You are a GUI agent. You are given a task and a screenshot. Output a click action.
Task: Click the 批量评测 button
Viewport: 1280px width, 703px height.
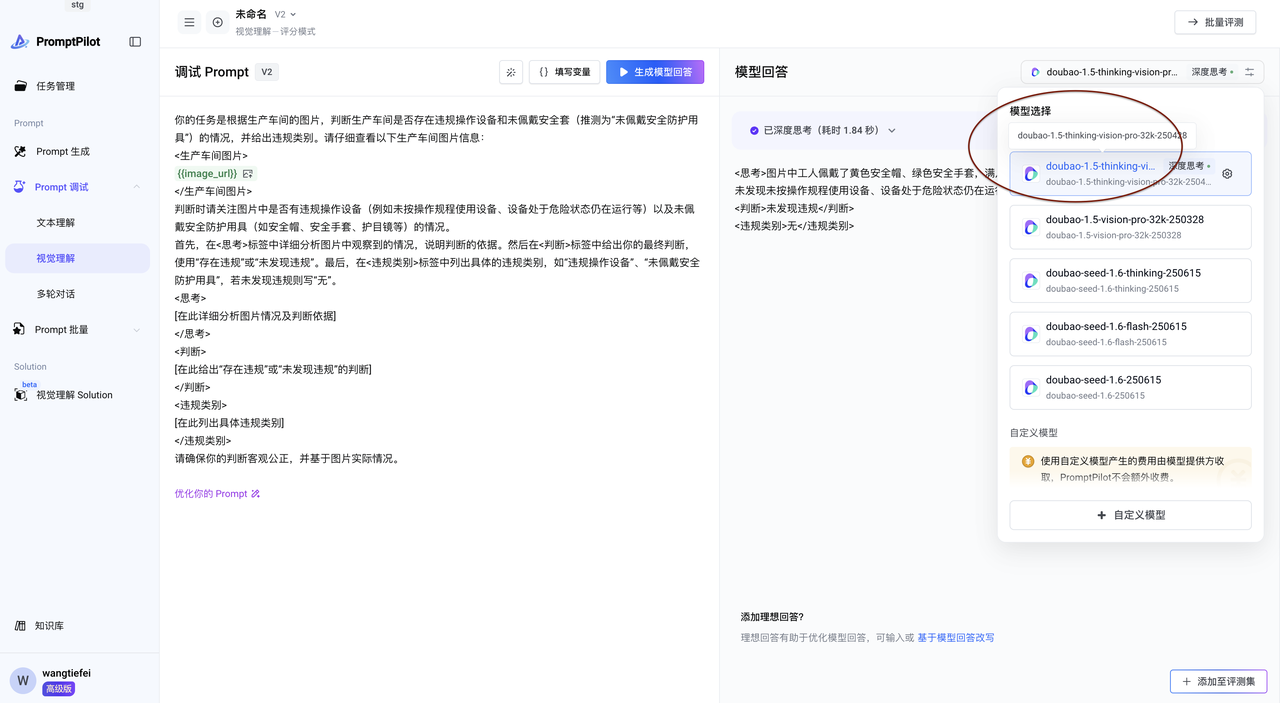(x=1215, y=22)
